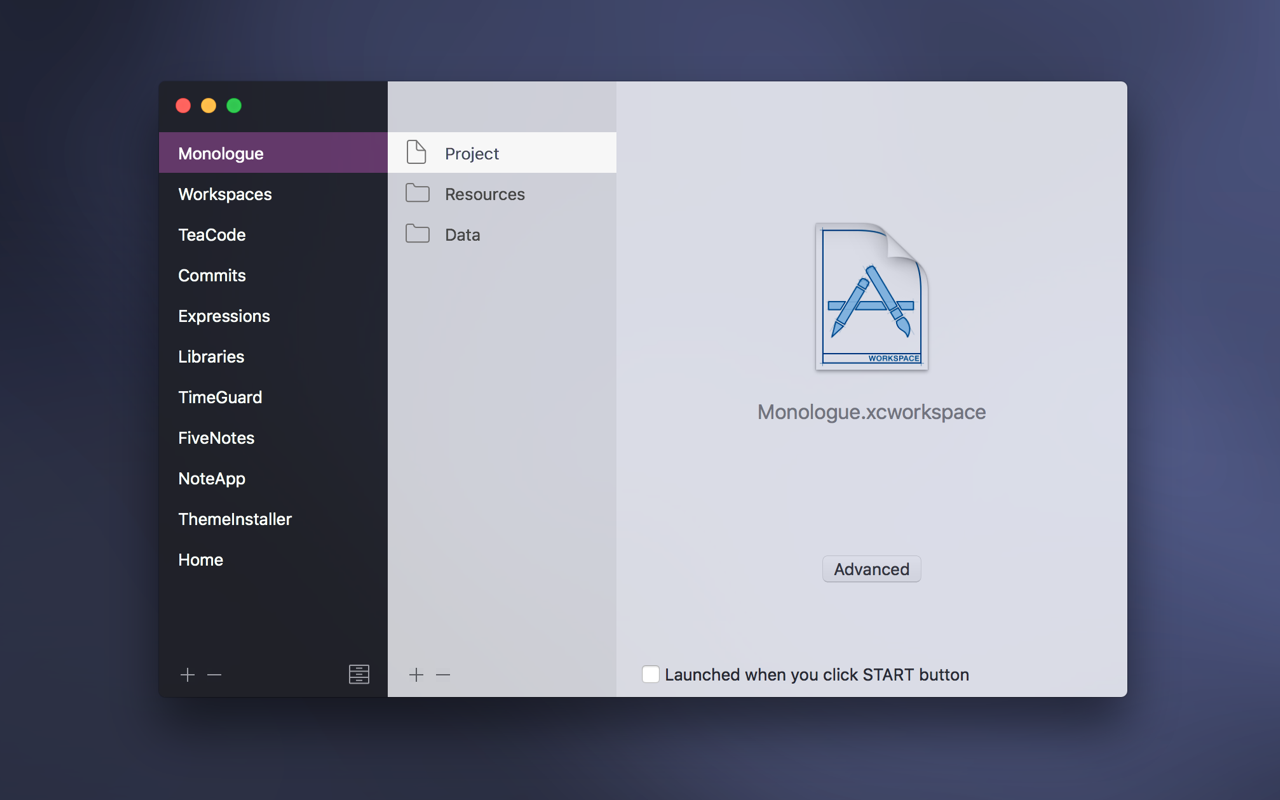This screenshot has width=1280, height=800.
Task: Open the FiveNotes project
Action: pos(216,438)
